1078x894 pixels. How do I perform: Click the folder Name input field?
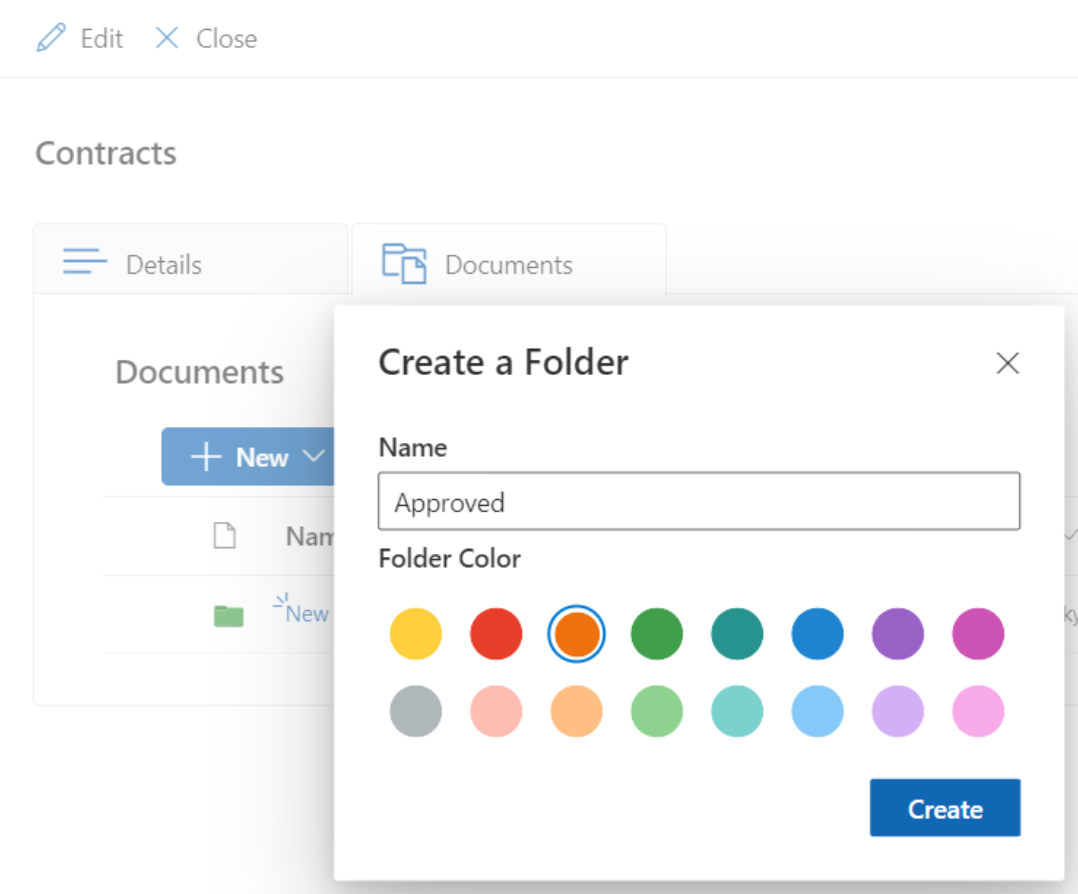click(x=698, y=501)
